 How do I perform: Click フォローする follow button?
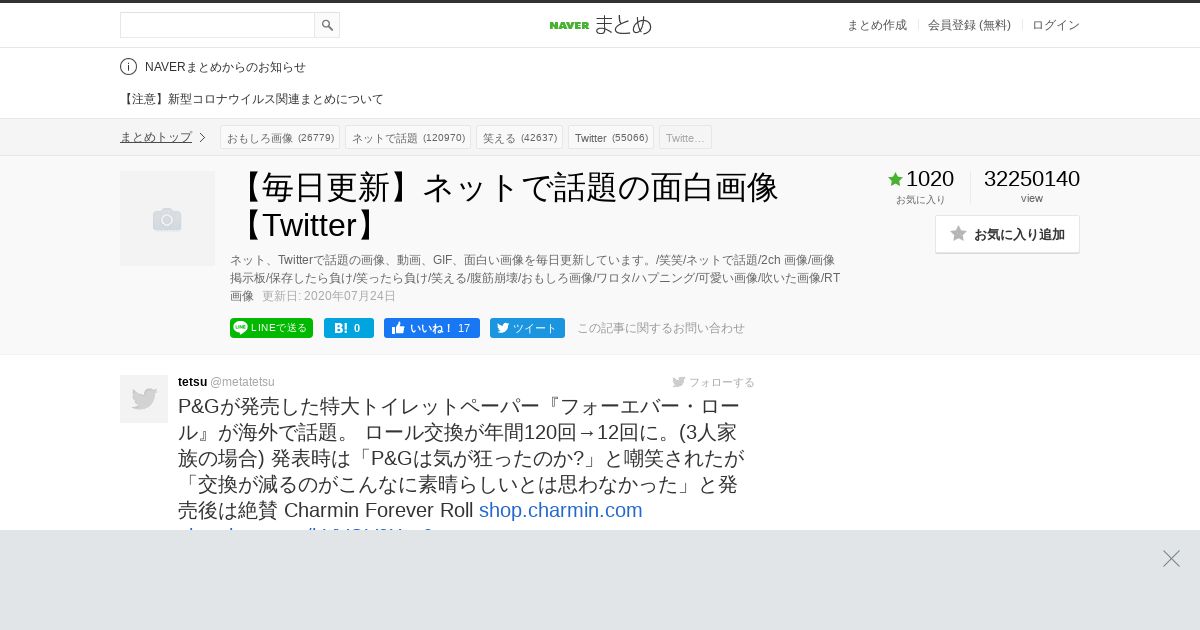[x=713, y=382]
